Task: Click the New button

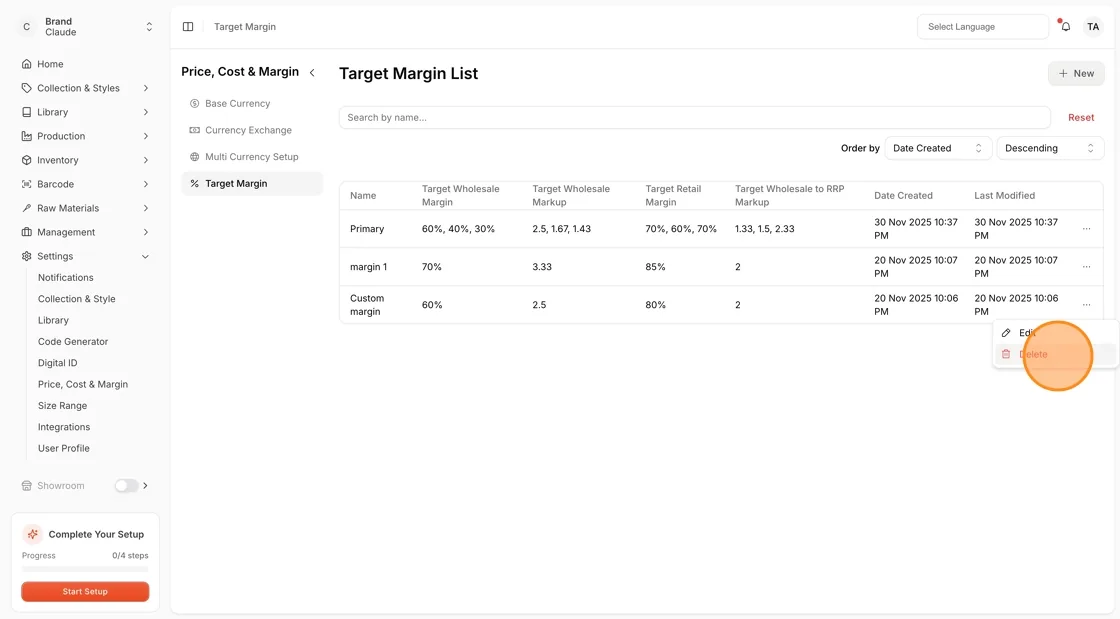Action: [x=1076, y=74]
